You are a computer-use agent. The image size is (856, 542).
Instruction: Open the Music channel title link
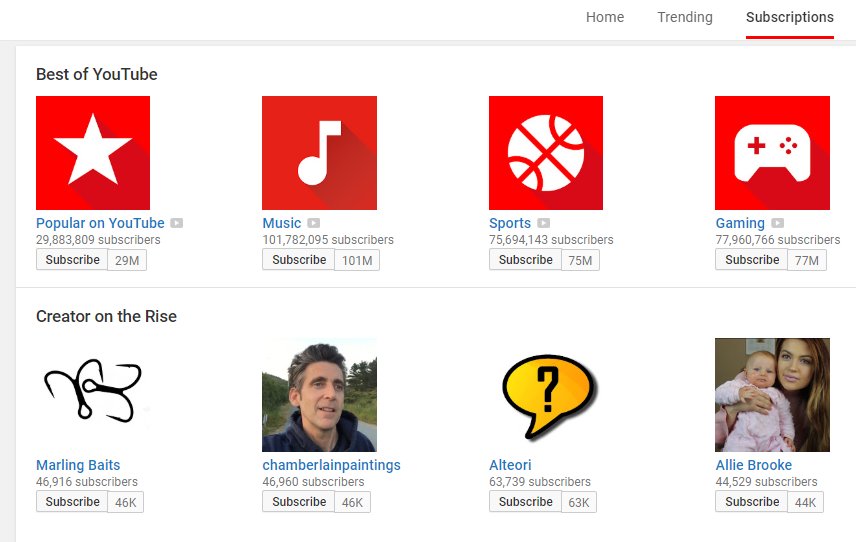click(282, 223)
